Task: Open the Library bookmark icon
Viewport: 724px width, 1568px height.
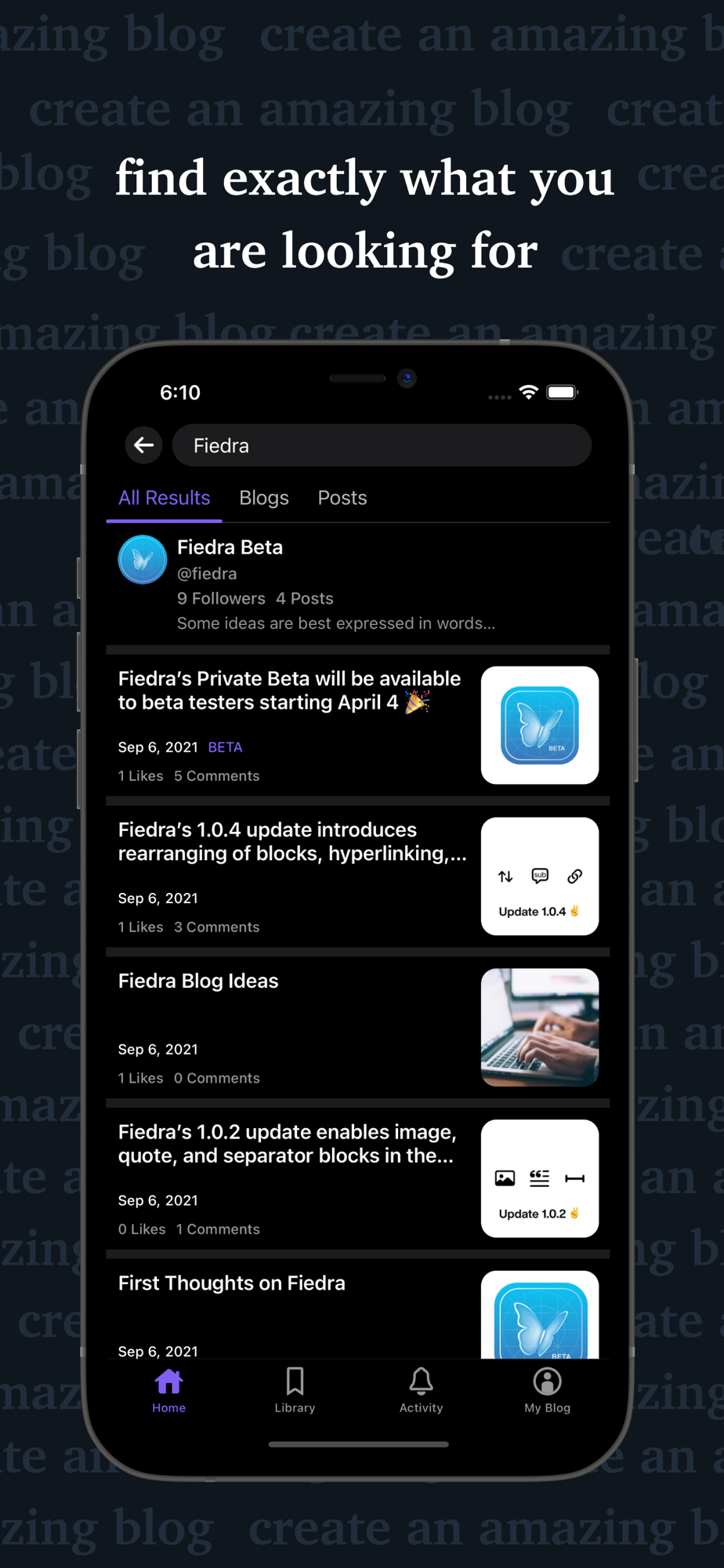Action: point(295,1381)
